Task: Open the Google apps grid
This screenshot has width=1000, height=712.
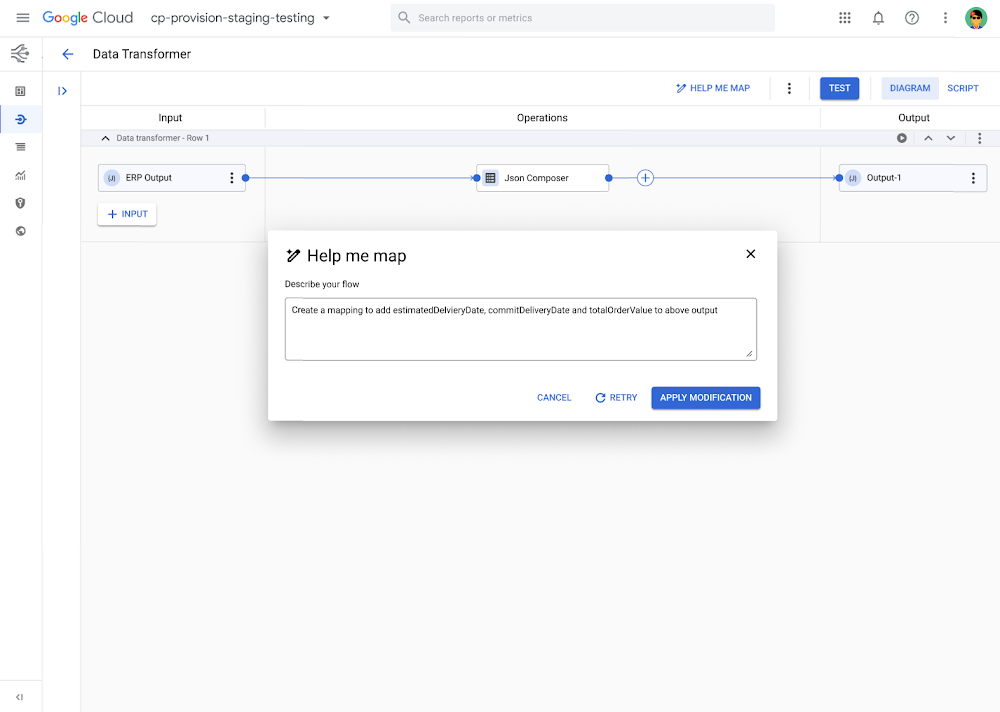Action: pyautogui.click(x=844, y=18)
